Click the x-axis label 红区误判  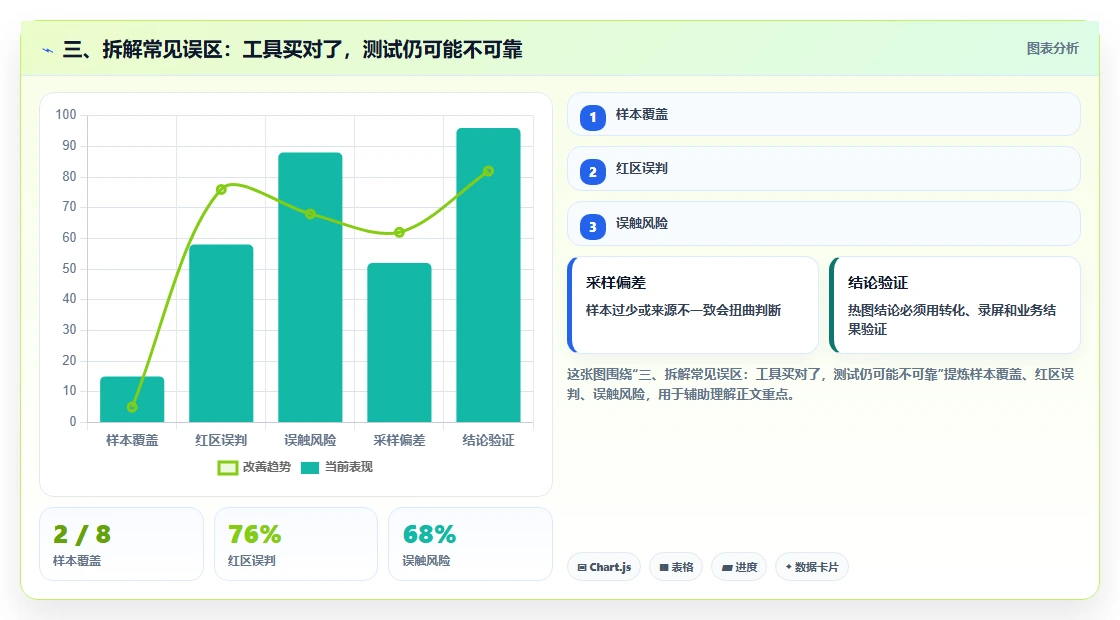221,441
